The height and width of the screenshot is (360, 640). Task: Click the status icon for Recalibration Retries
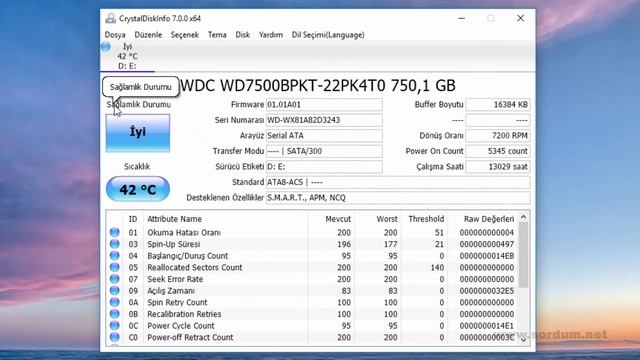pyautogui.click(x=115, y=314)
